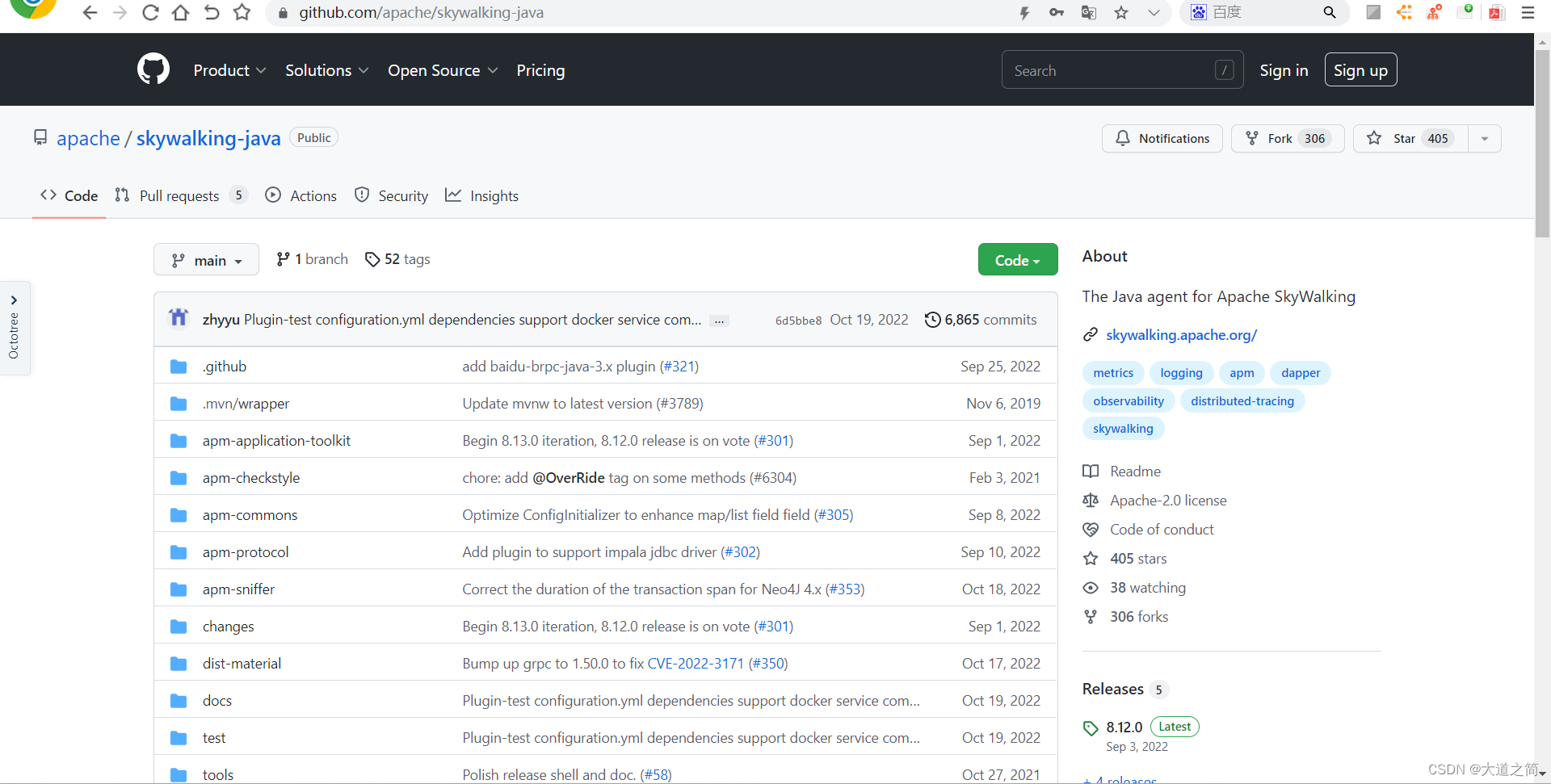Click the Fork button
This screenshot has width=1551, height=784.
click(x=1287, y=139)
